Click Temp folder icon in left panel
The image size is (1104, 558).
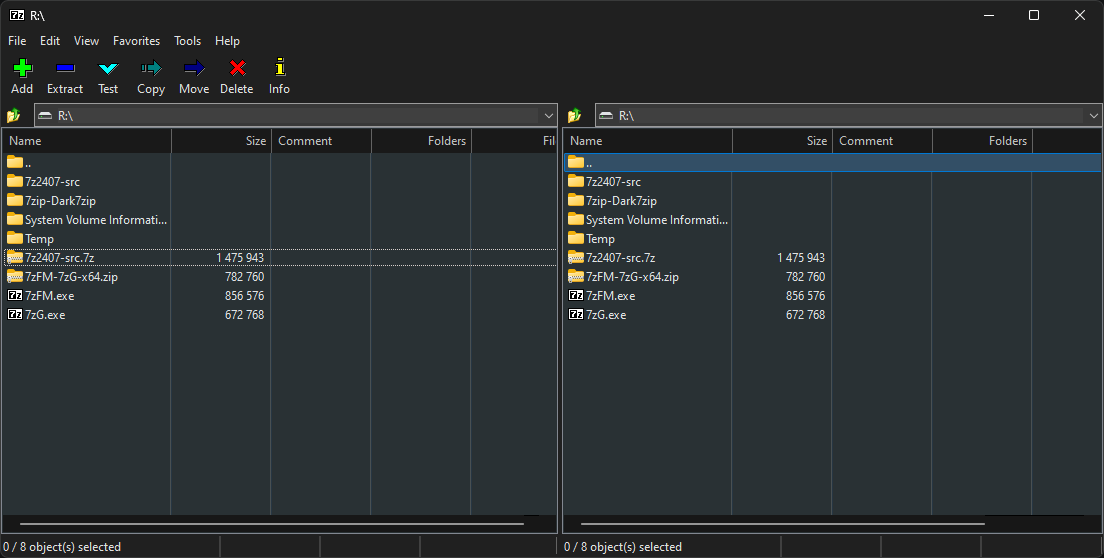coord(15,239)
